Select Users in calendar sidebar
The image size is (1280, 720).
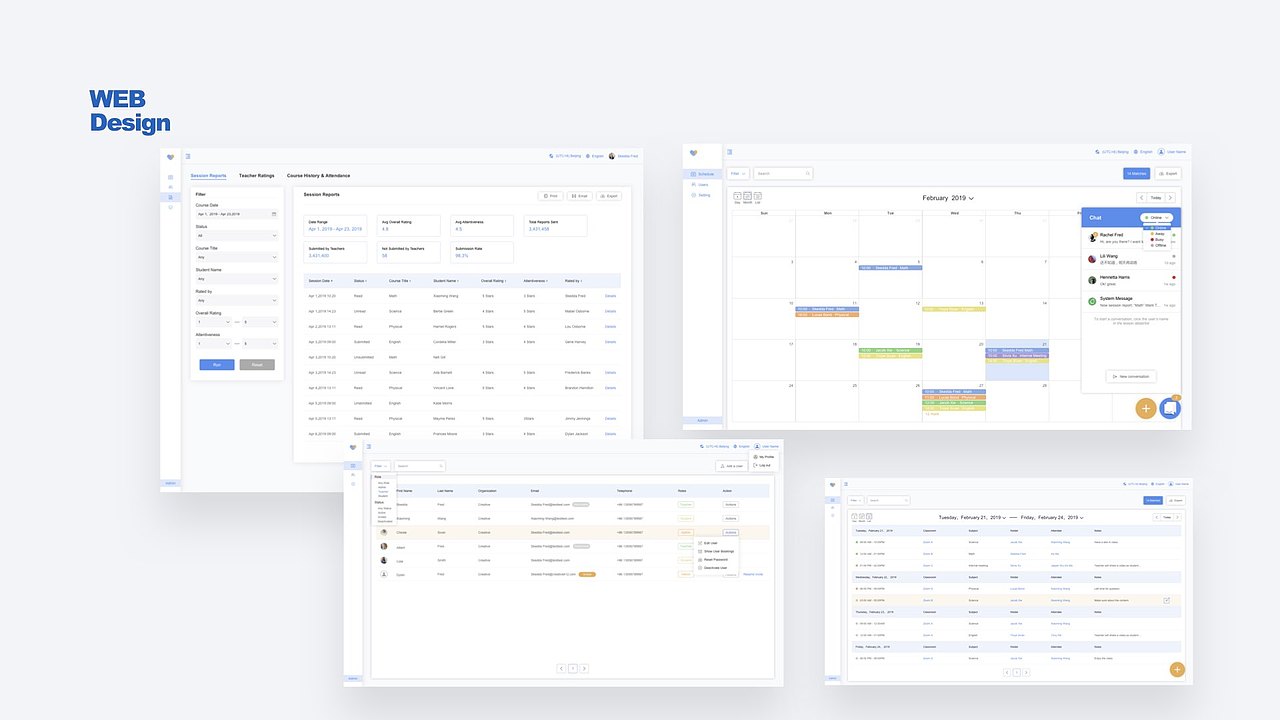(702, 185)
